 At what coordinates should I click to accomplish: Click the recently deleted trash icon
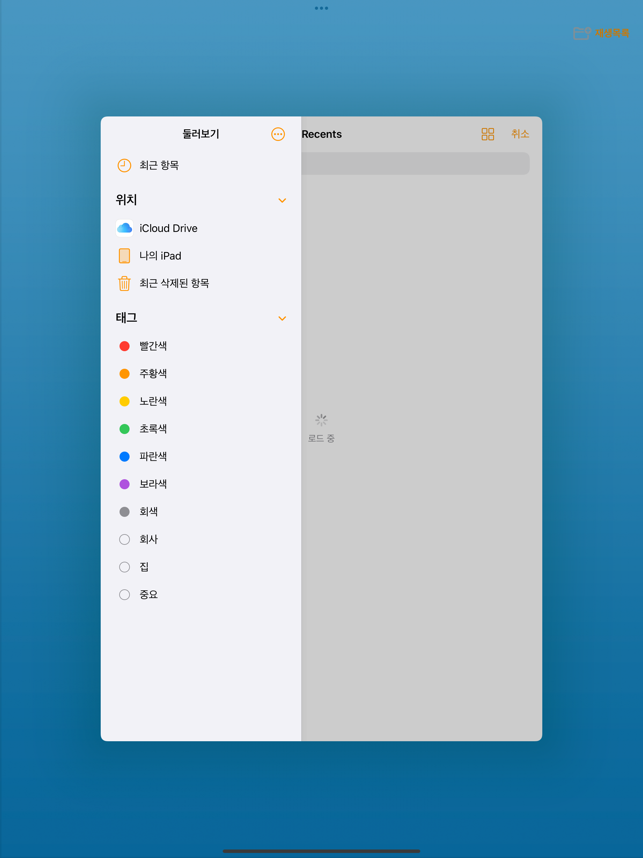click(x=124, y=283)
